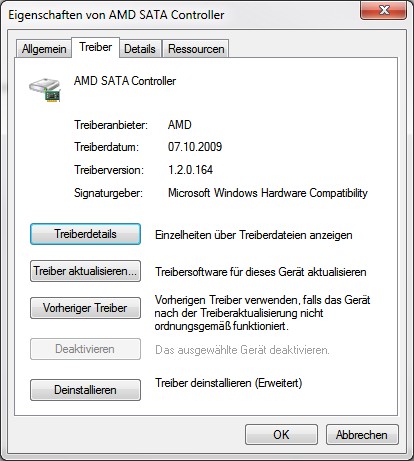
Task: Click the driver date 07.10.2009
Action: point(195,147)
